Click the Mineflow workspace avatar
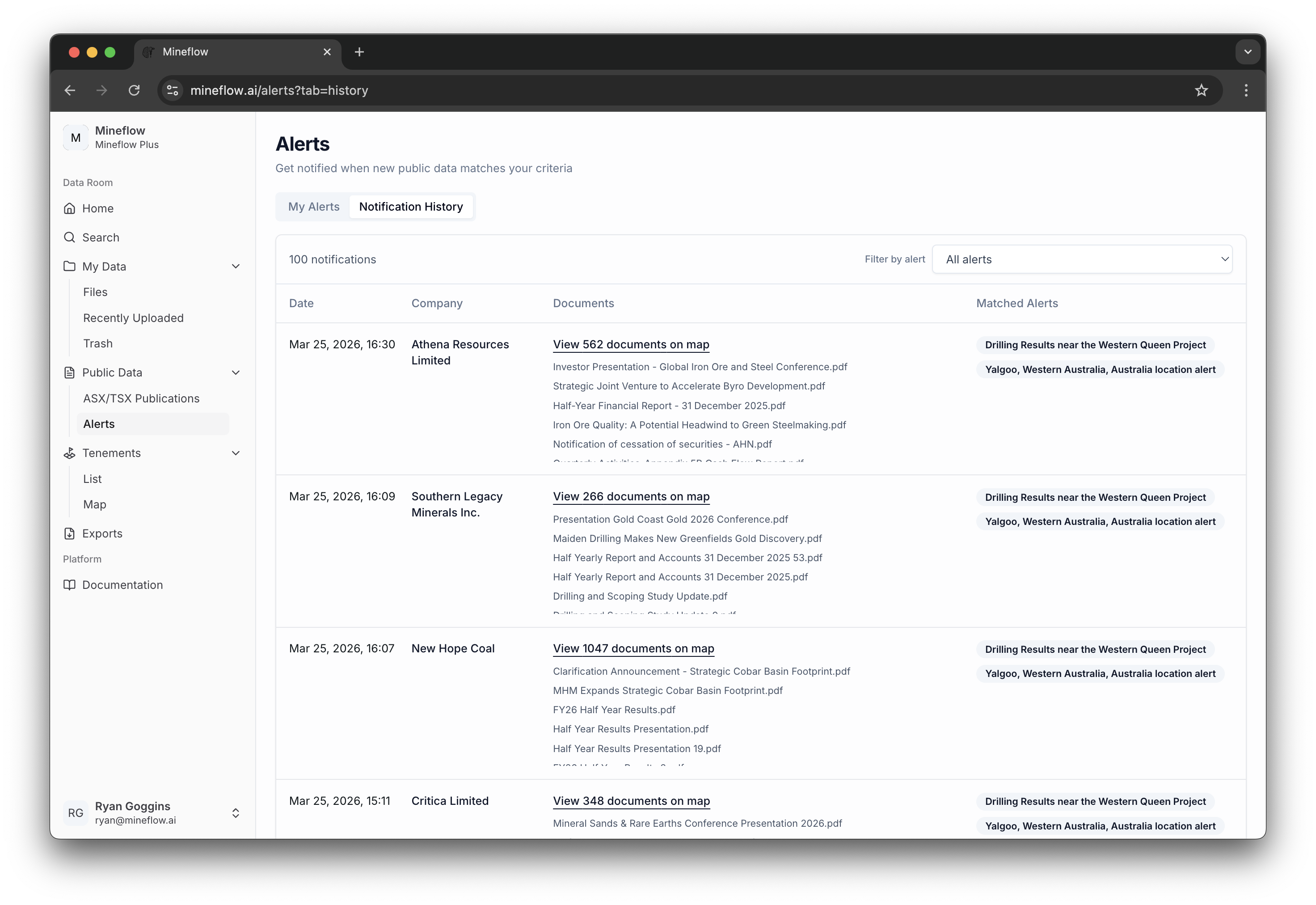The height and width of the screenshot is (905, 1316). pyautogui.click(x=76, y=137)
